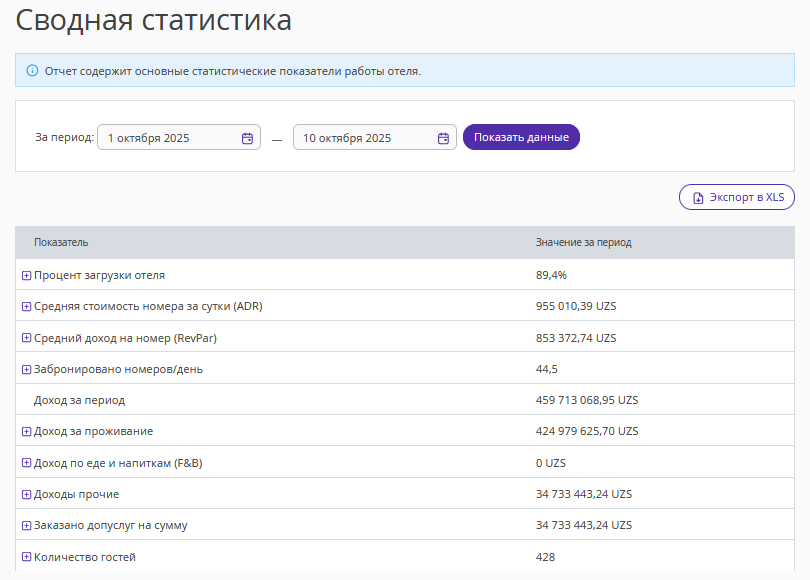Expand the Процент загрузки отеля row

(x=27, y=275)
